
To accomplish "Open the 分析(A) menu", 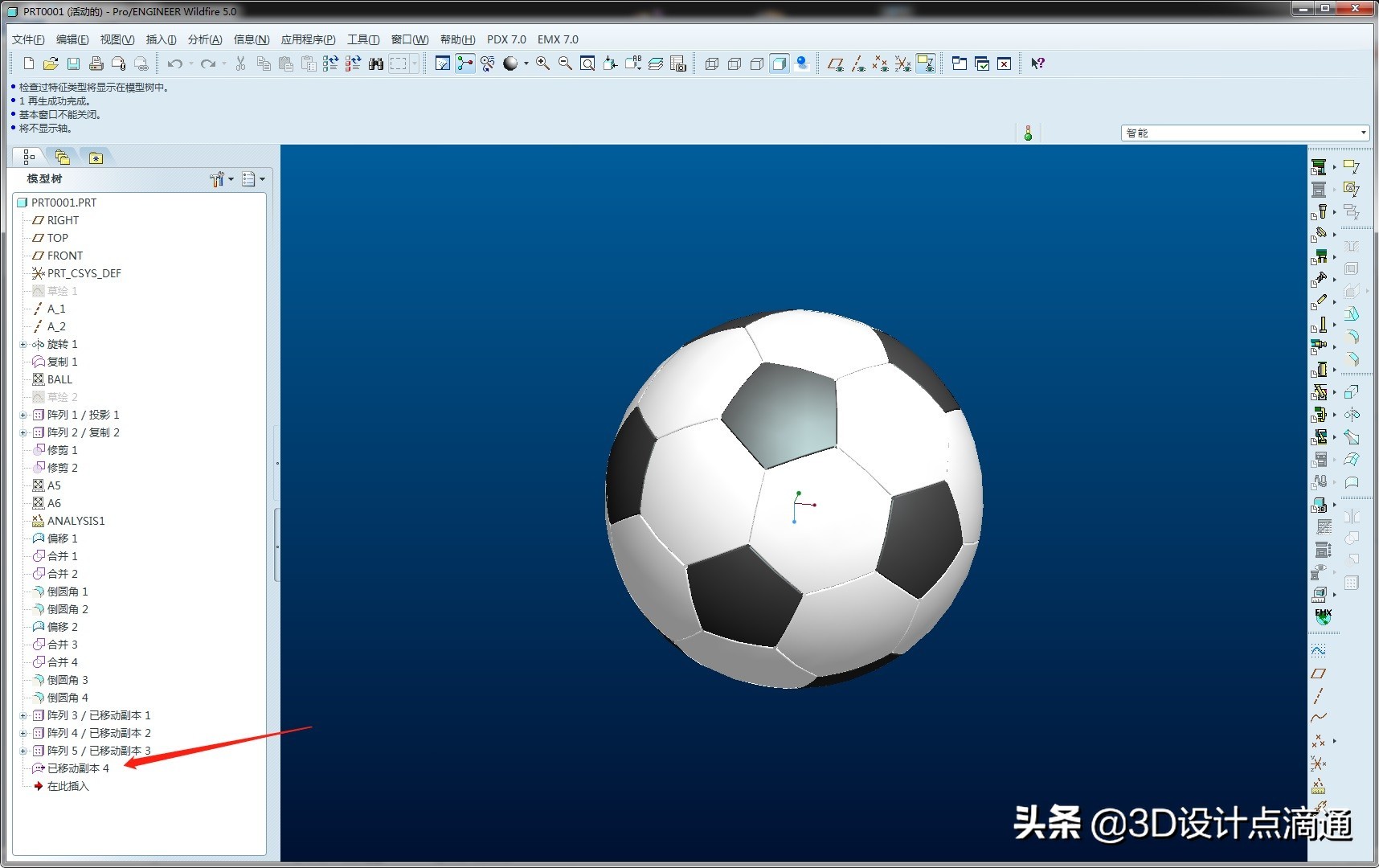I will point(204,39).
